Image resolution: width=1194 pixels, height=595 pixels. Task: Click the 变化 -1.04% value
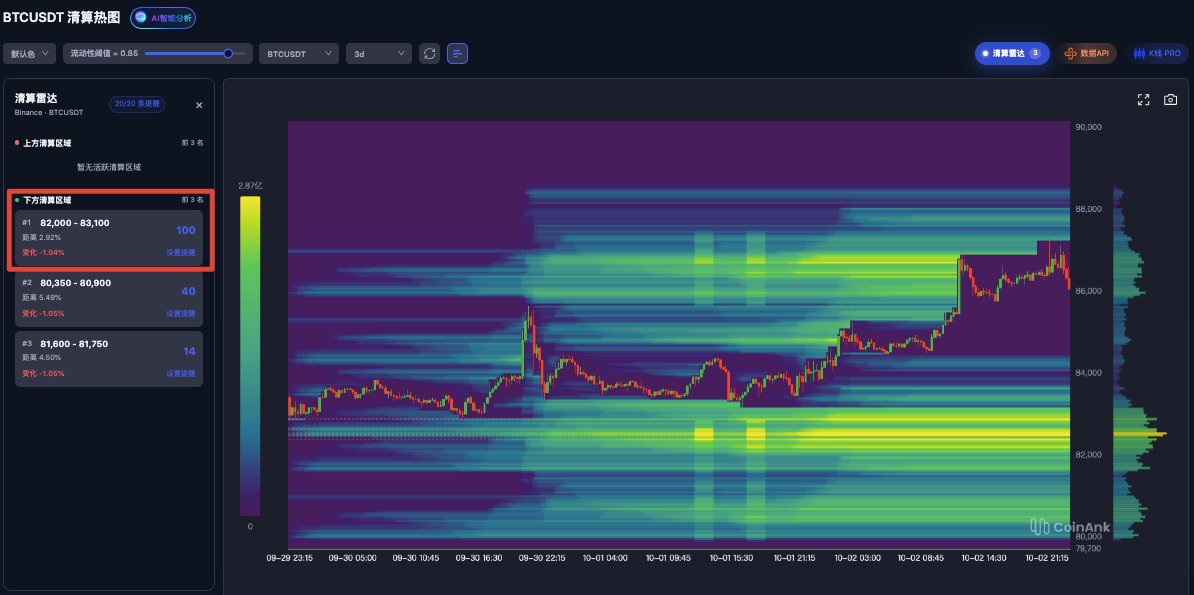click(43, 252)
